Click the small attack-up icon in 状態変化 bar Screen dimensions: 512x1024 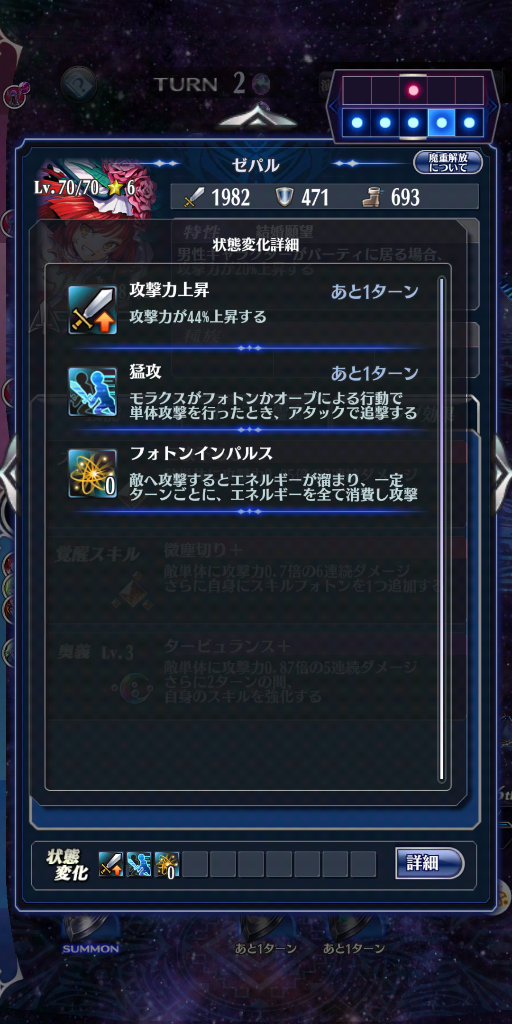(x=110, y=864)
